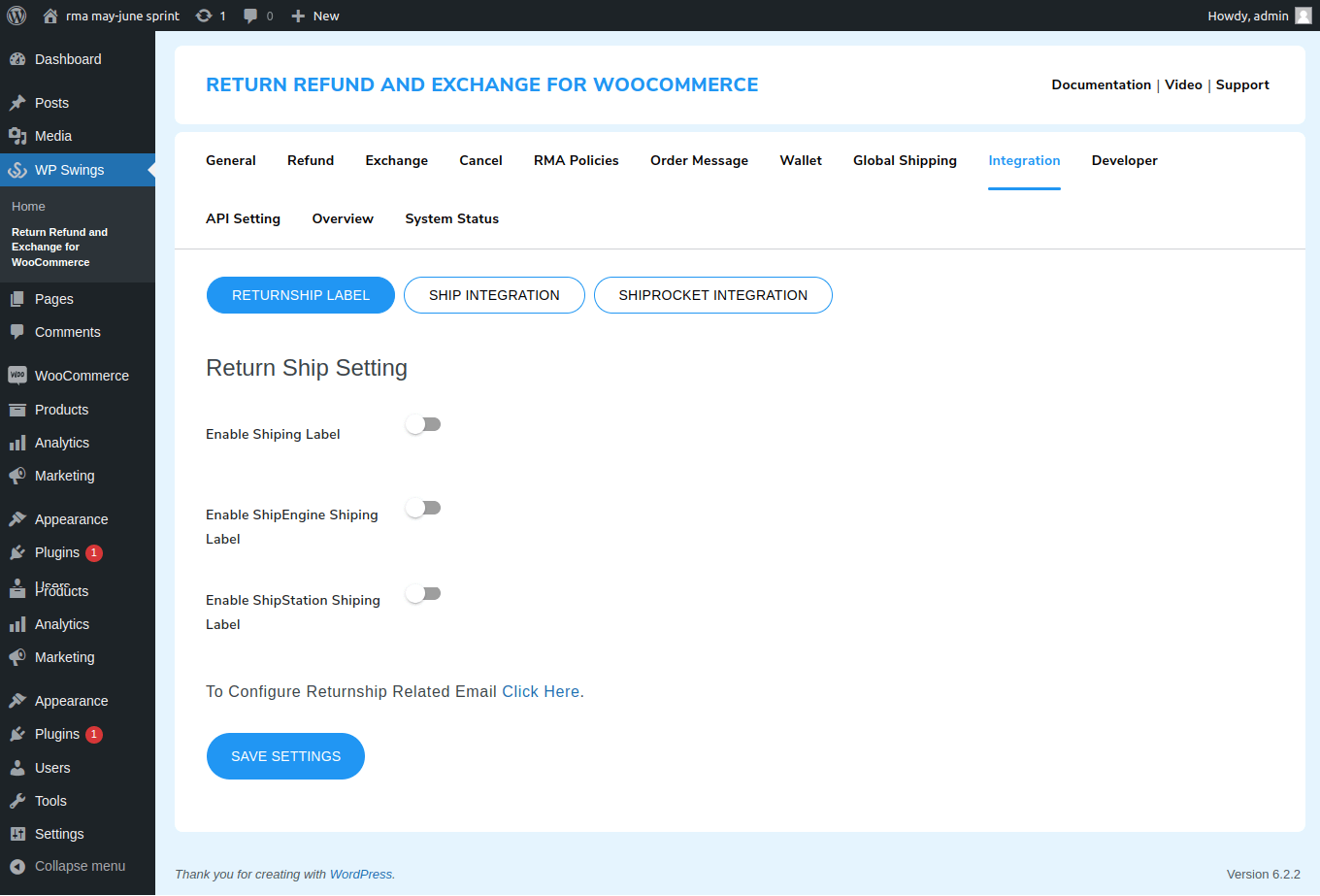Toggle Enable Shiping Label switch
Viewport: 1320px width, 896px height.
point(423,424)
